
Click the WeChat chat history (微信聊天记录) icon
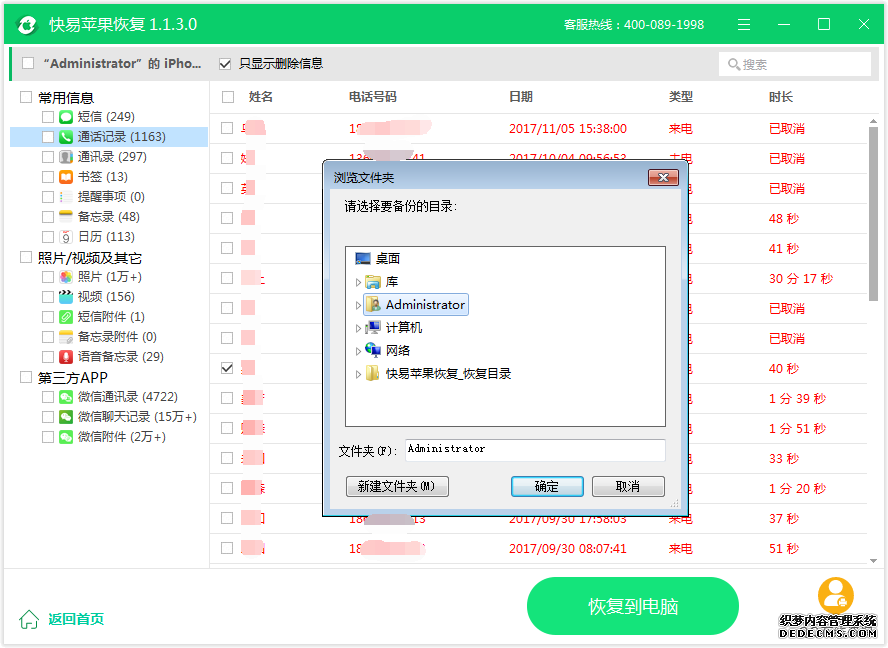click(66, 417)
